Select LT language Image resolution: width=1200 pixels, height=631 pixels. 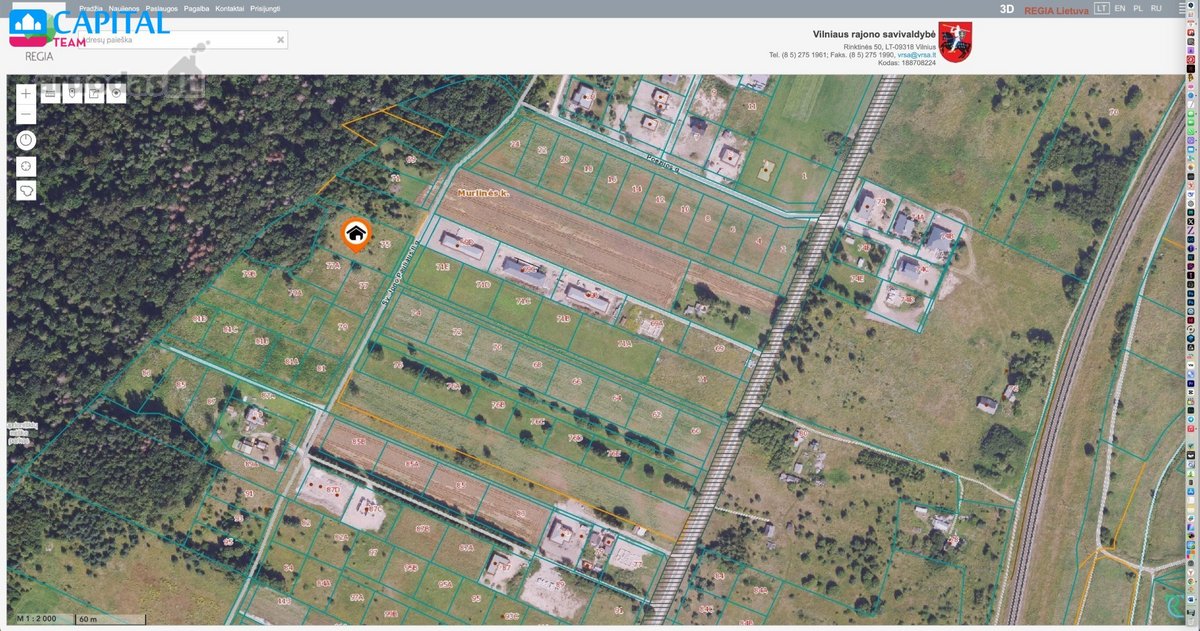click(x=1101, y=8)
